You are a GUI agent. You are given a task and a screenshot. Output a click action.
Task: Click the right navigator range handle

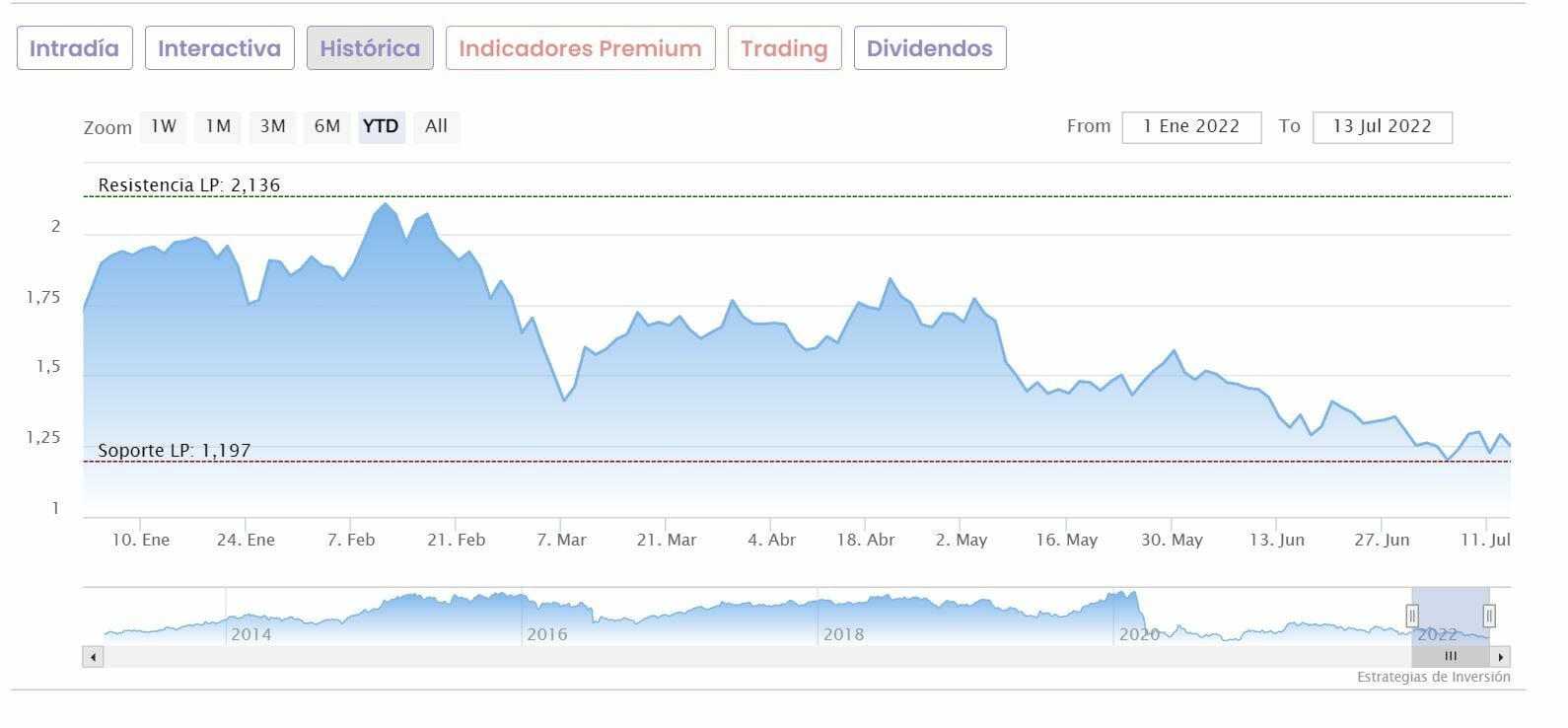coord(1489,616)
